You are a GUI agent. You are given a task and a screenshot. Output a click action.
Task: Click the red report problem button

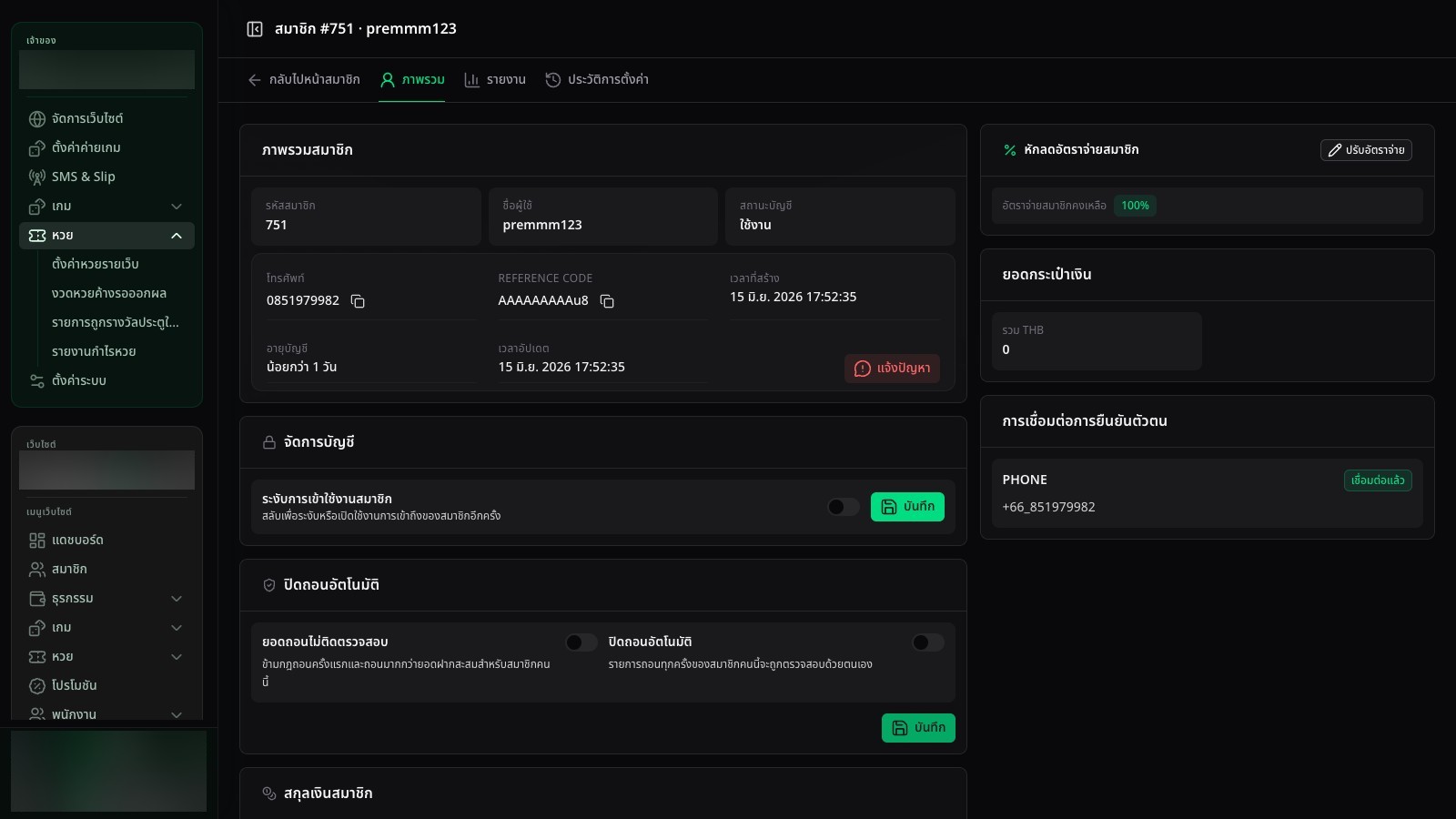[892, 369]
